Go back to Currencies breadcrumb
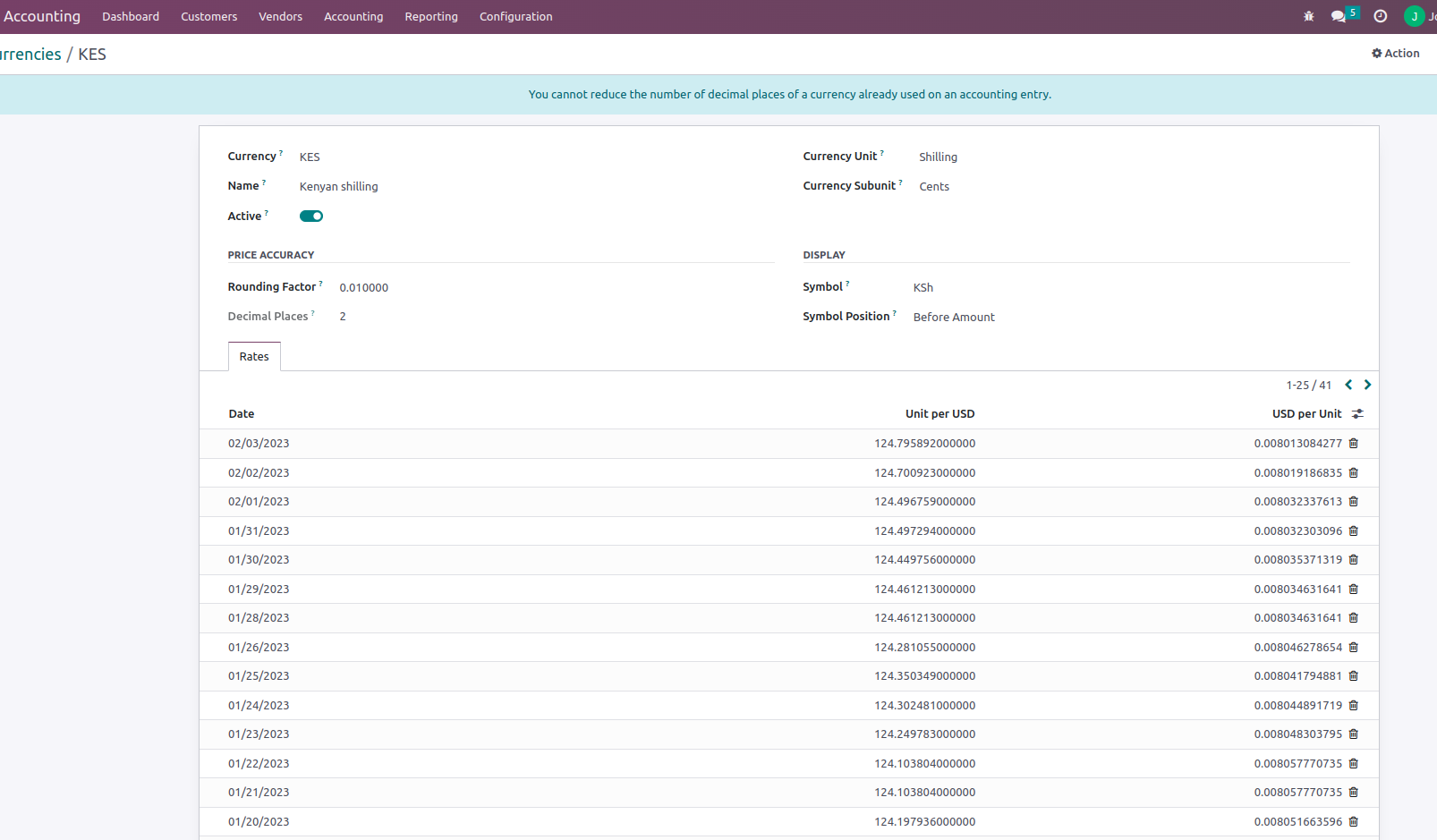The image size is (1437, 840). pyautogui.click(x=30, y=55)
